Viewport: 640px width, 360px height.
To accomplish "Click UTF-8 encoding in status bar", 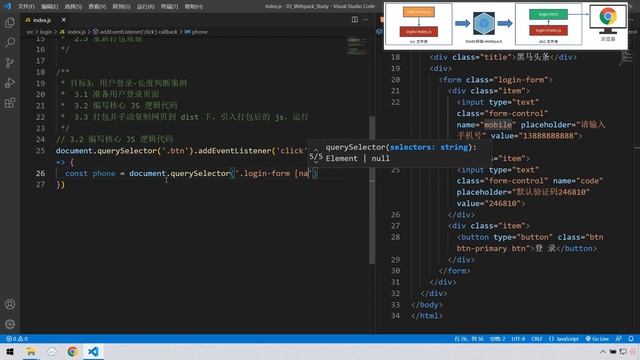I will coord(518,339).
